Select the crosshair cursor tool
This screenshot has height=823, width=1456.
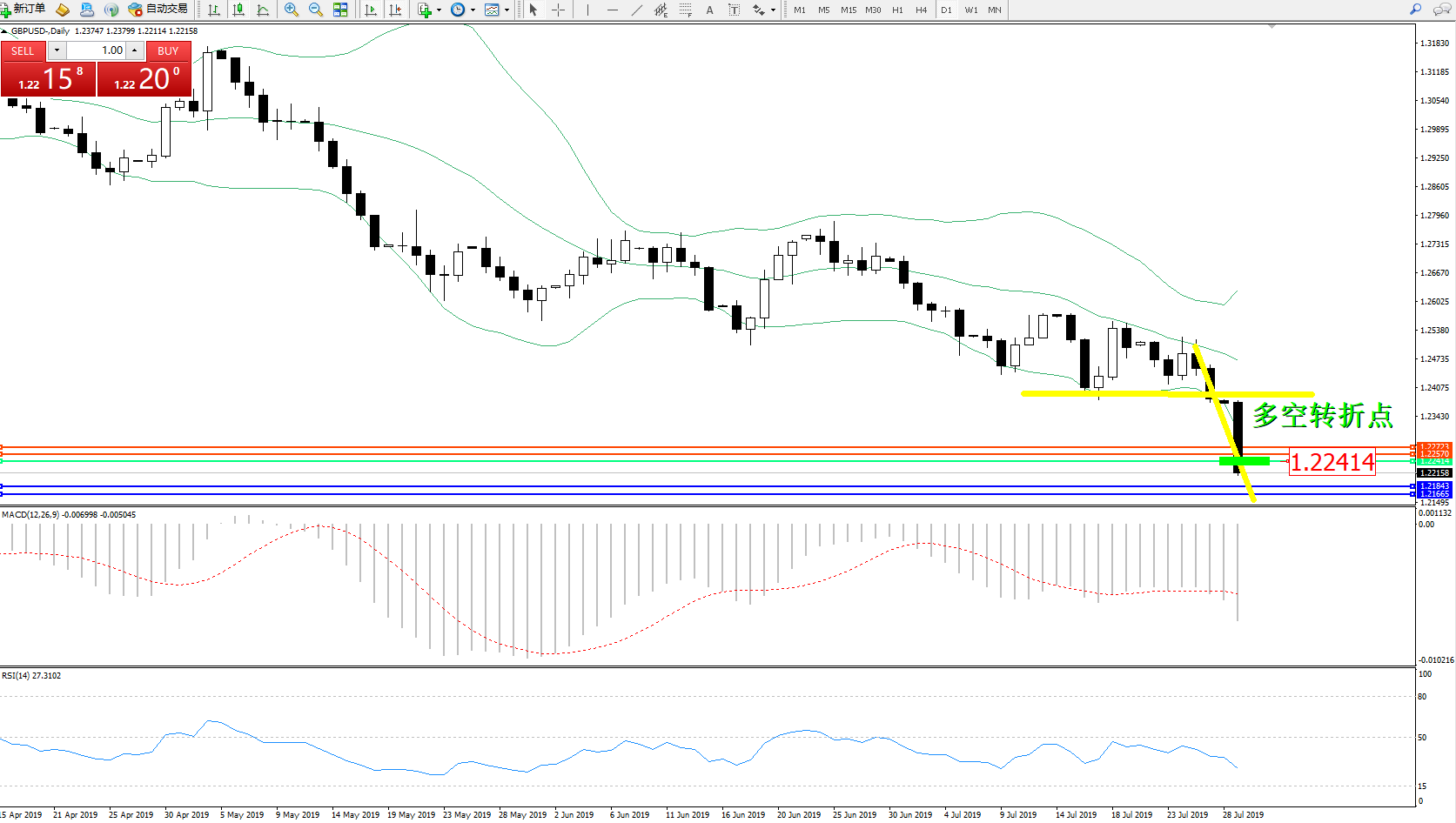[558, 10]
